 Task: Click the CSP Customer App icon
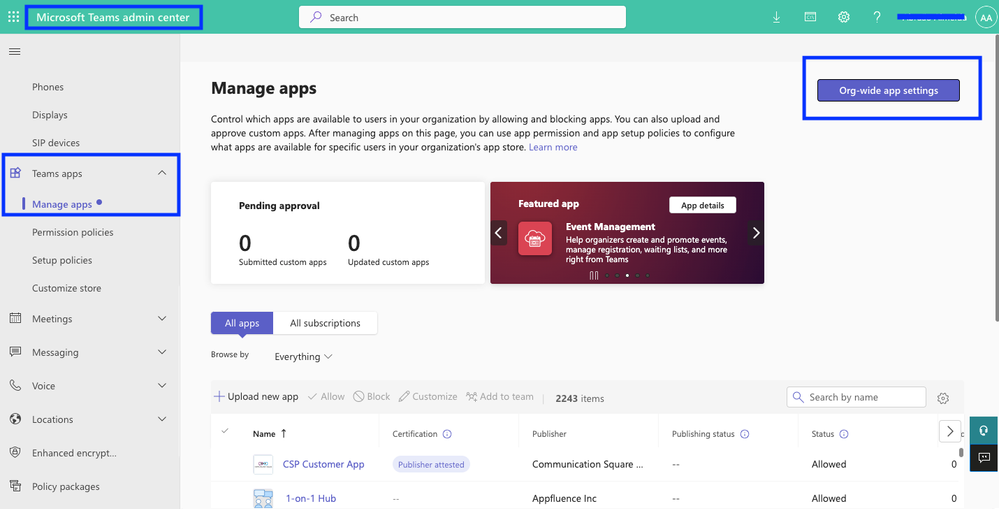point(262,464)
